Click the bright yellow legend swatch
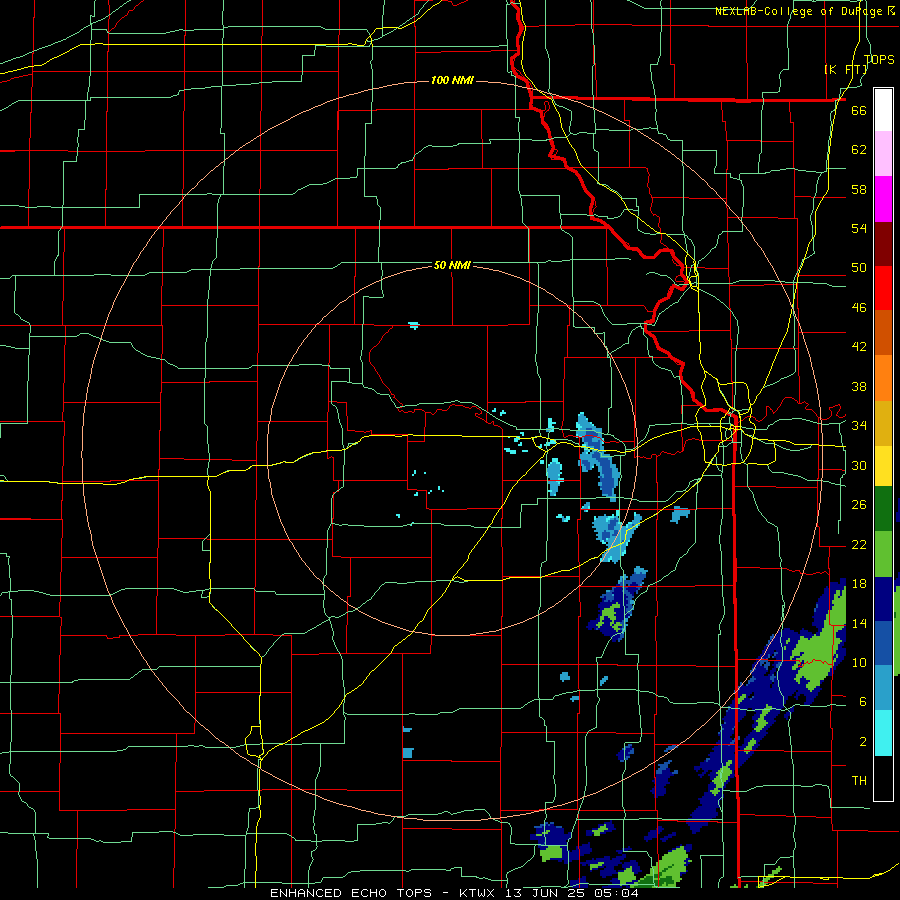Screen dimensions: 900x900 point(883,465)
